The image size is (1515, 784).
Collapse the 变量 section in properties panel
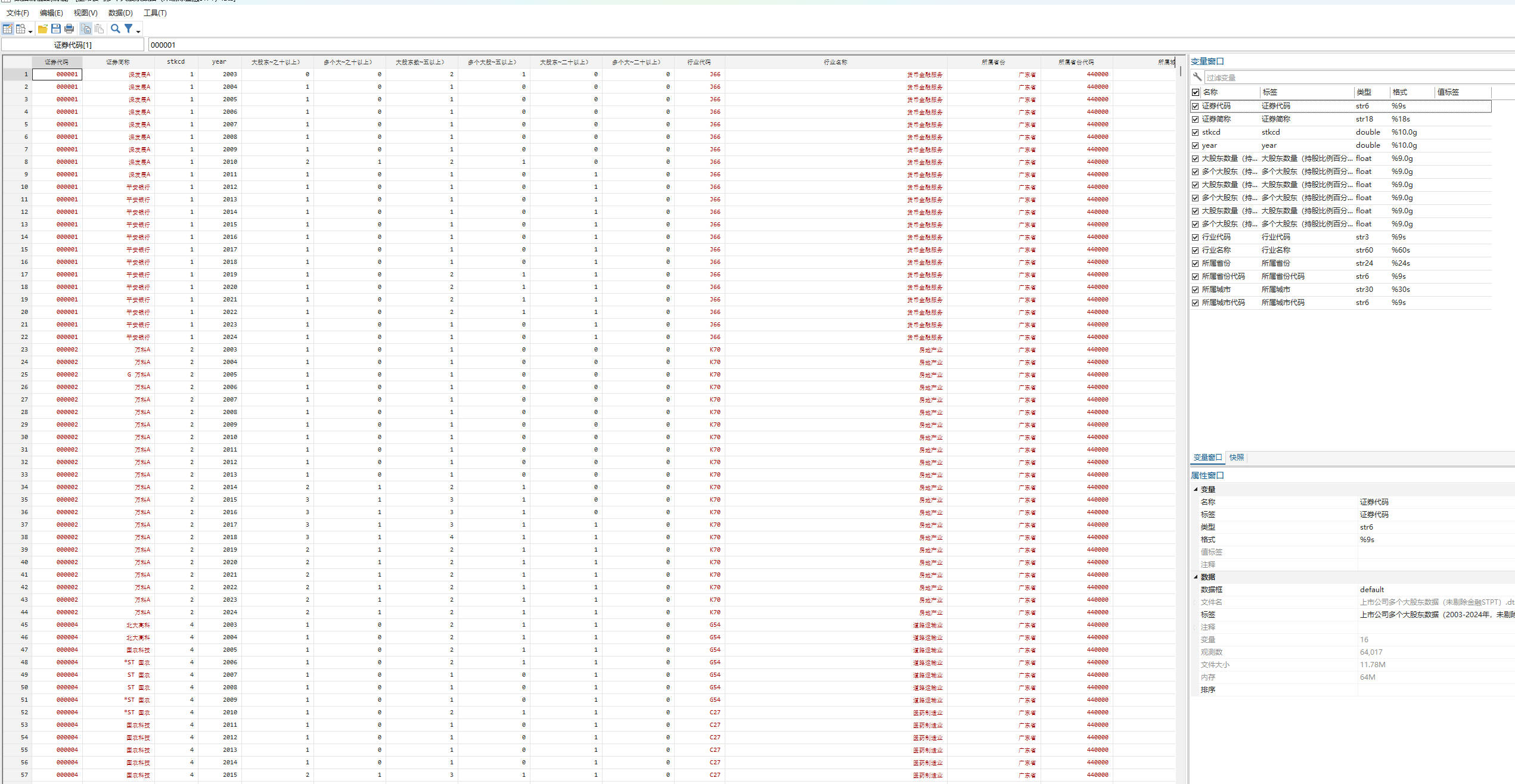(x=1196, y=489)
